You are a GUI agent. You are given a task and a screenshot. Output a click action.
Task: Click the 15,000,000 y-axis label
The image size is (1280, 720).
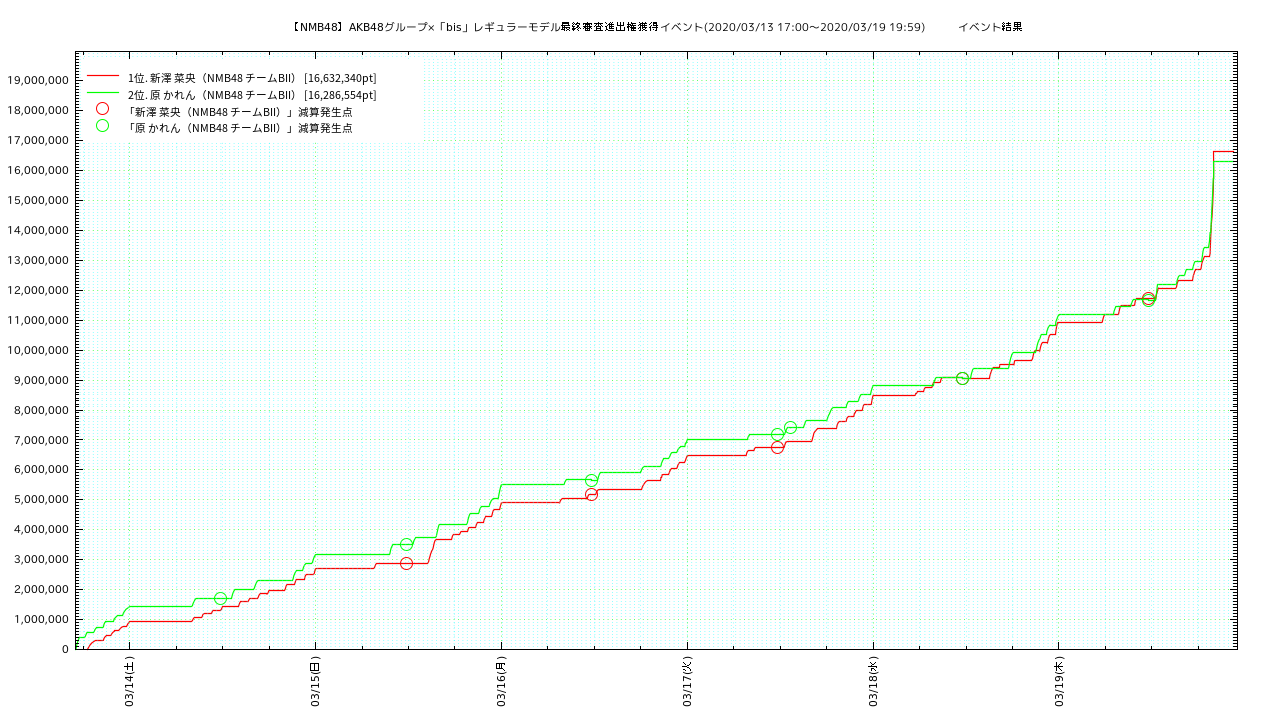pos(38,201)
